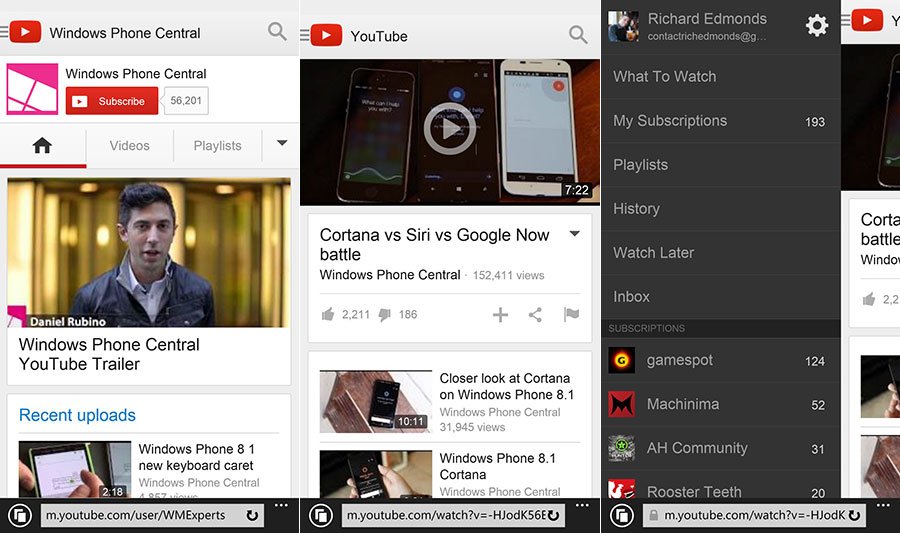The height and width of the screenshot is (533, 900).
Task: Subscribe to Windows Phone Central channel
Action: (112, 101)
